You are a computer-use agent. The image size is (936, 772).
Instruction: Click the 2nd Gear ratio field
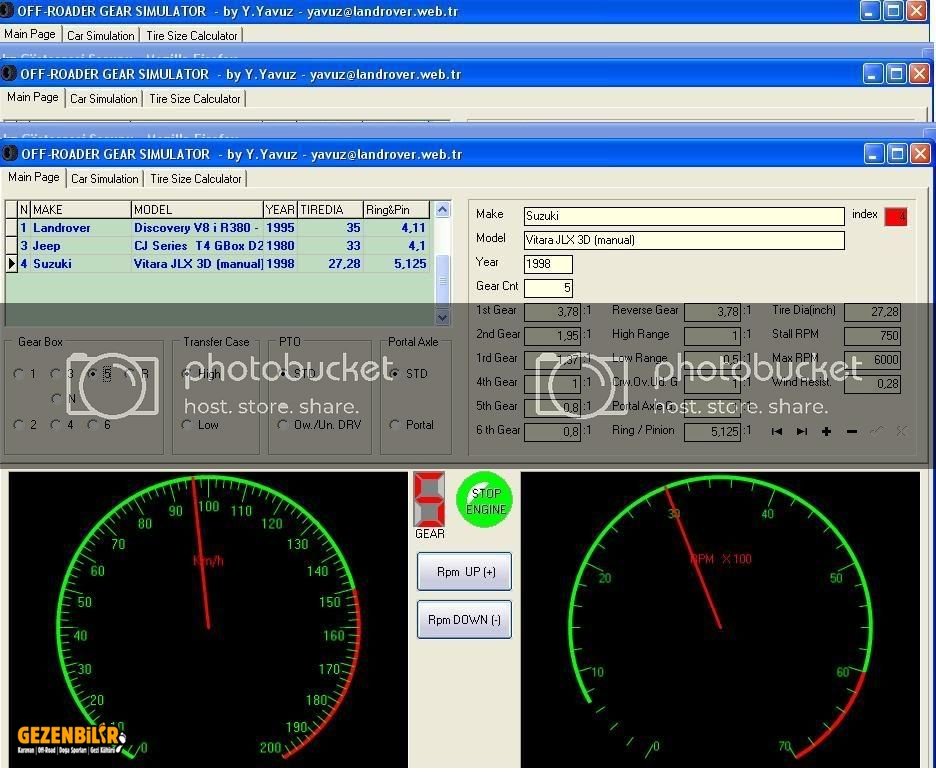[x=552, y=336]
